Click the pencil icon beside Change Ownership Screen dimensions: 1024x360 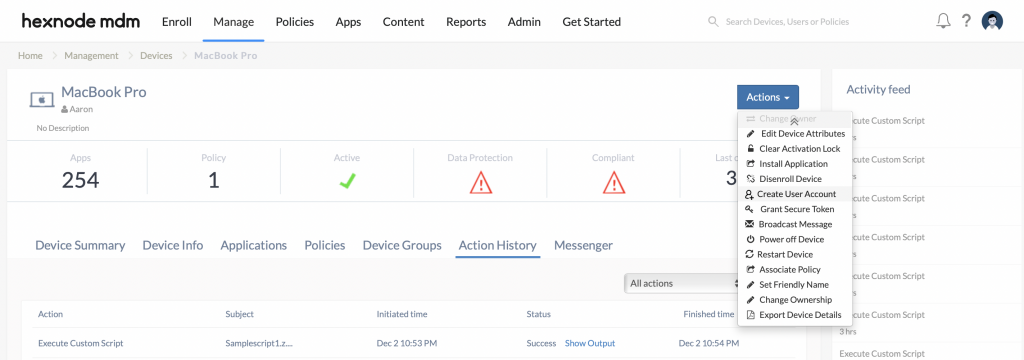(750, 300)
